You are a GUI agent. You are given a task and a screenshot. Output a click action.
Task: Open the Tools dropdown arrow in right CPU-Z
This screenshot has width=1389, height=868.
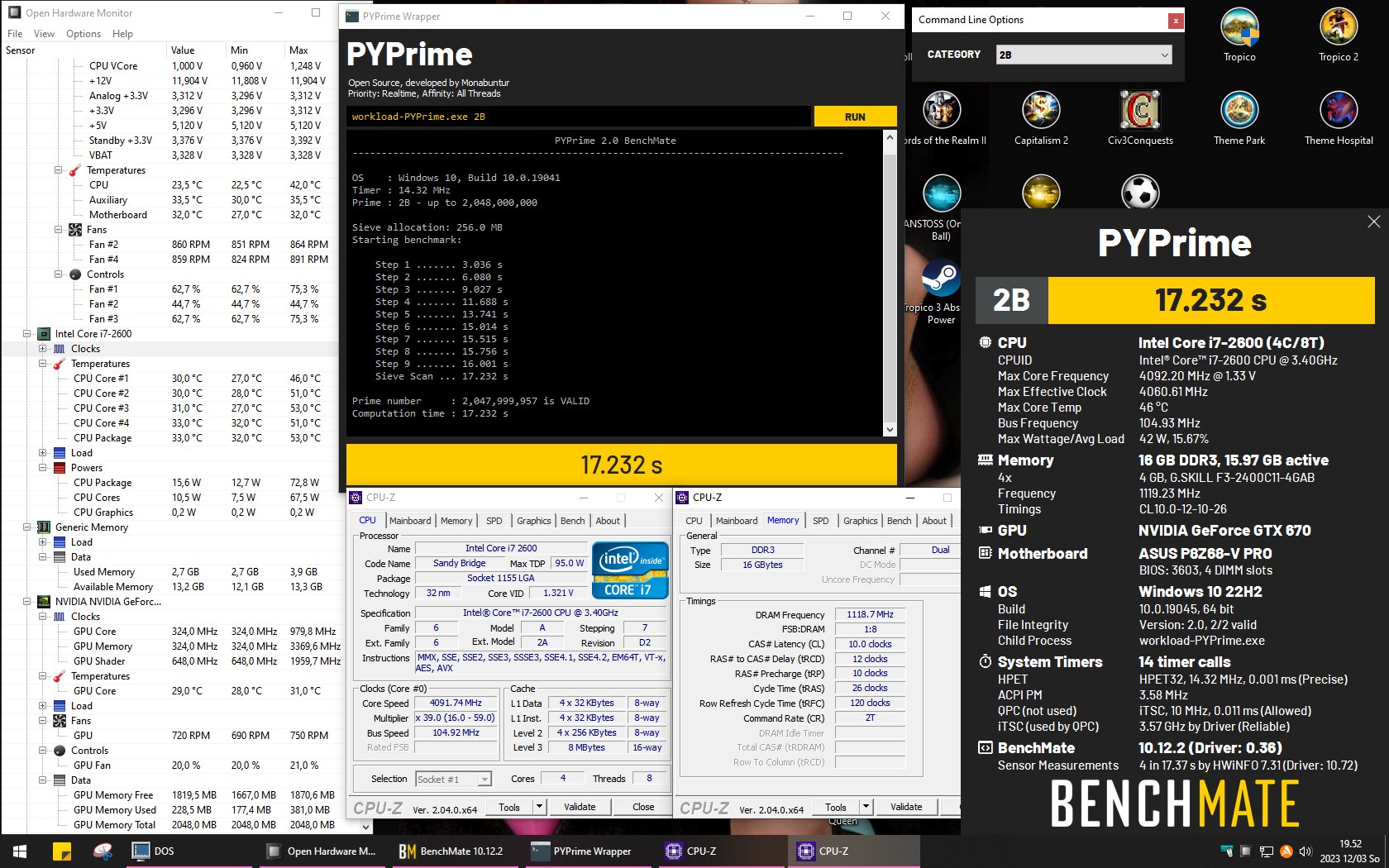coord(866,807)
